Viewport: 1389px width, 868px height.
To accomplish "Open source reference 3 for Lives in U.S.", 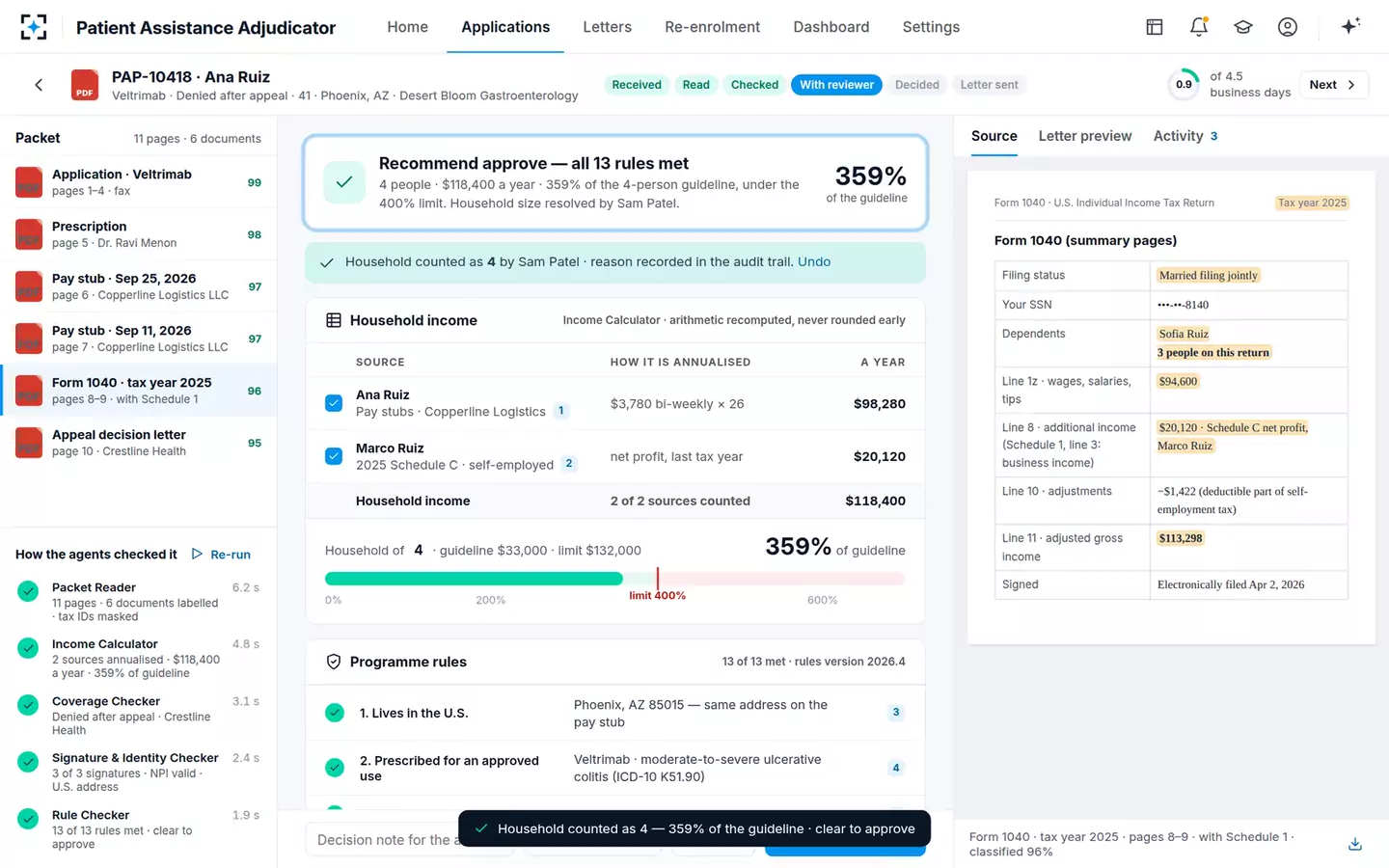I will (x=896, y=713).
